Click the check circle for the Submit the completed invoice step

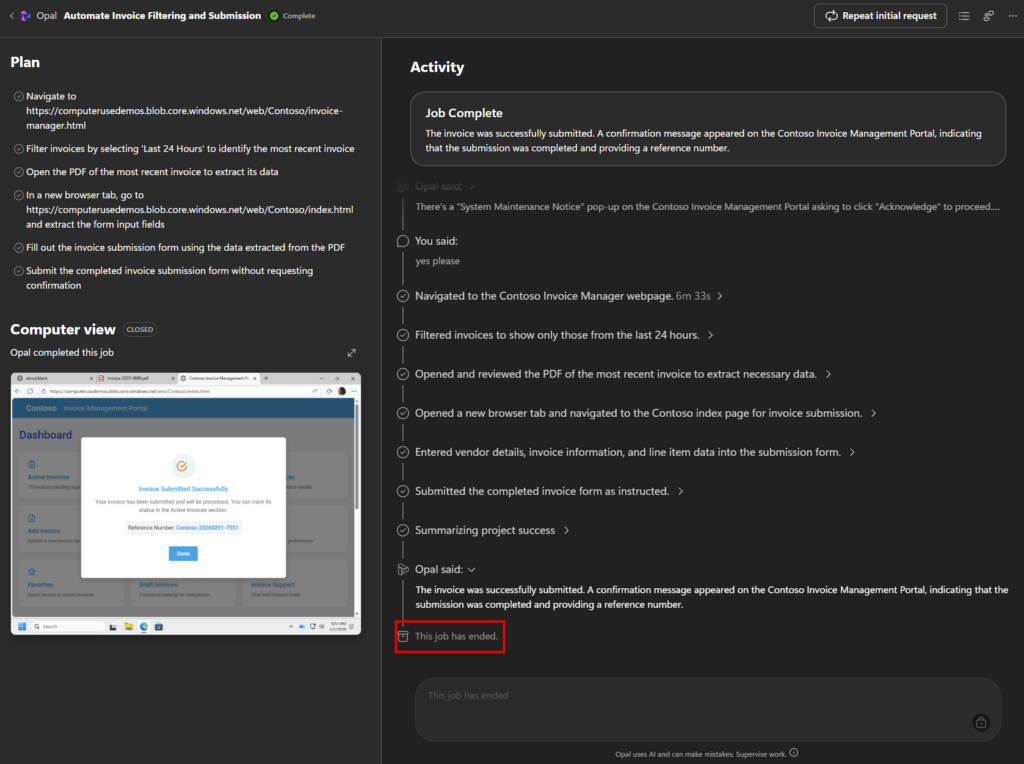pos(19,271)
